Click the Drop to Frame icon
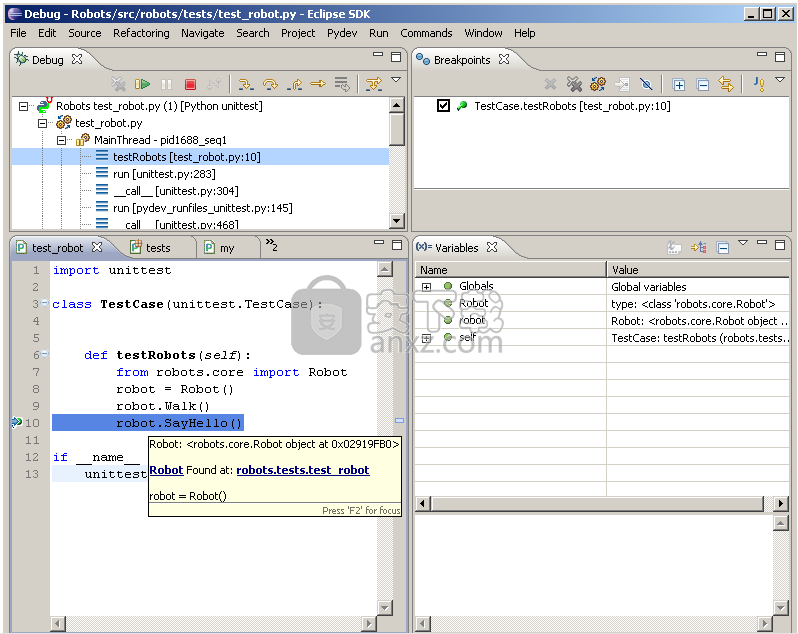The image size is (798, 634). (342, 84)
